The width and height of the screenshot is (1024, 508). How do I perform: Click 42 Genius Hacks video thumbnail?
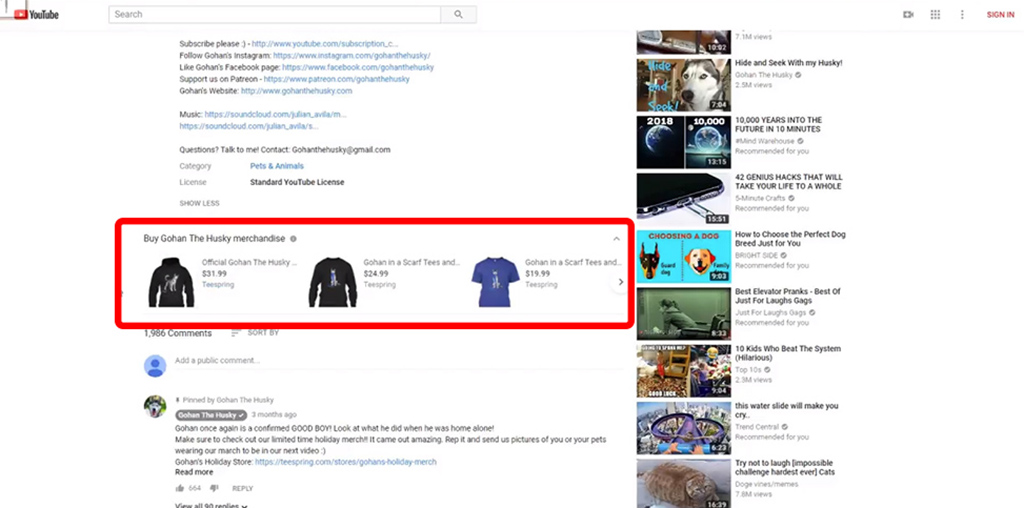[684, 199]
